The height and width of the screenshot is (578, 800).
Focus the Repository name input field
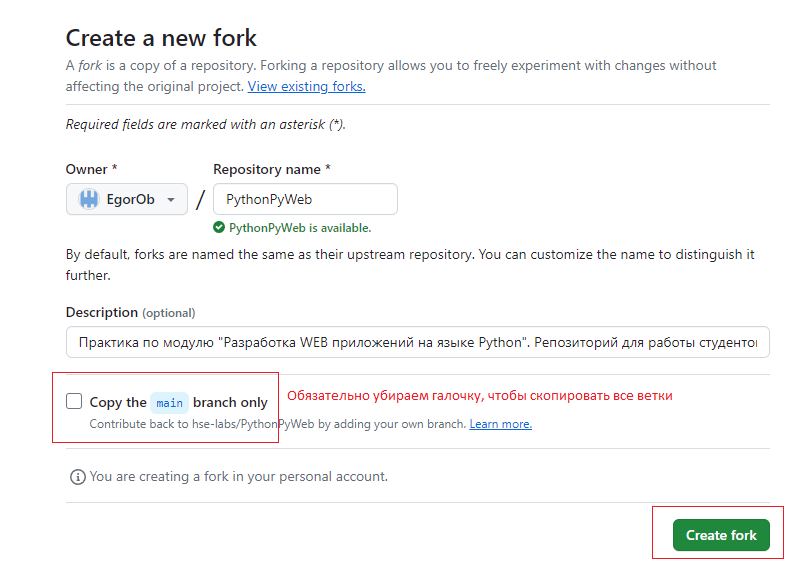tap(305, 199)
